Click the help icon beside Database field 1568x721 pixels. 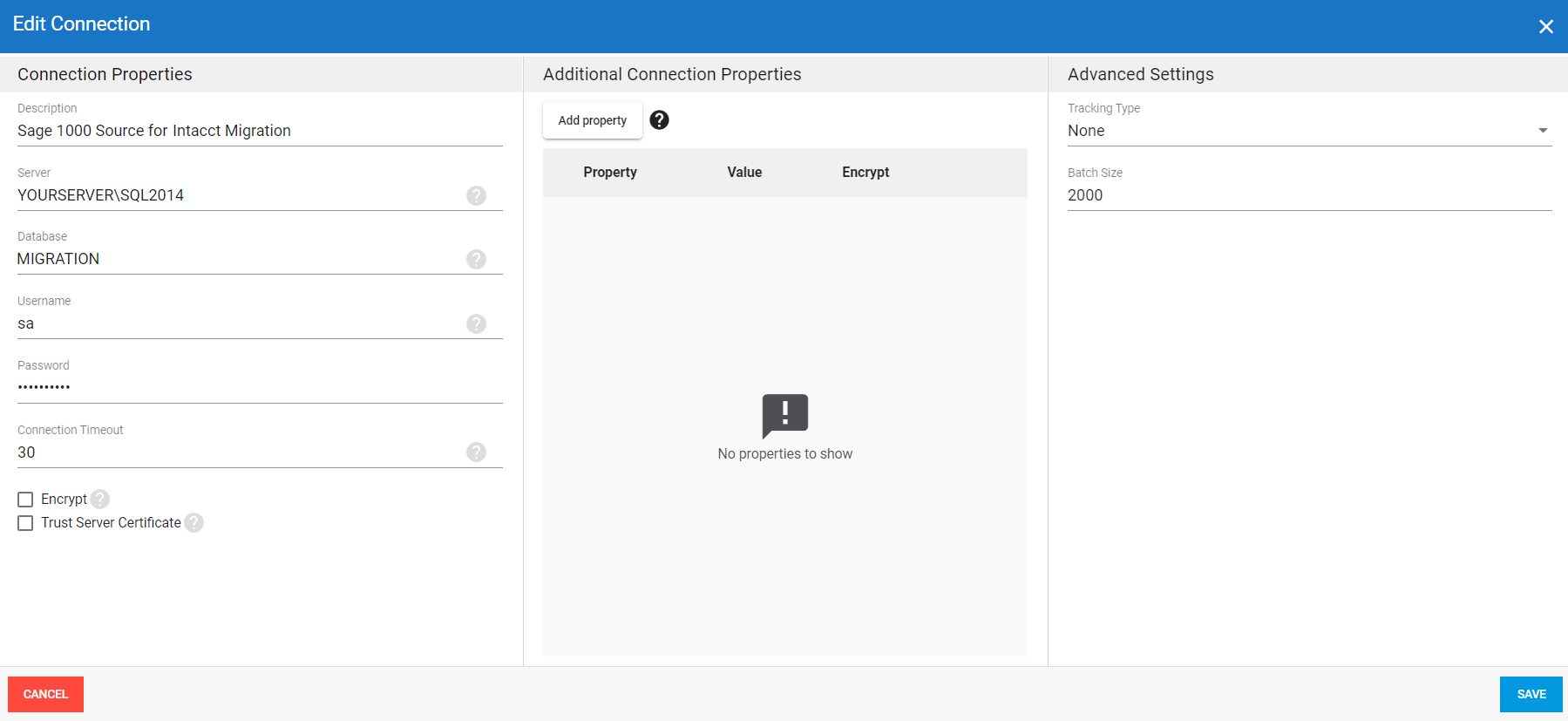pyautogui.click(x=476, y=259)
